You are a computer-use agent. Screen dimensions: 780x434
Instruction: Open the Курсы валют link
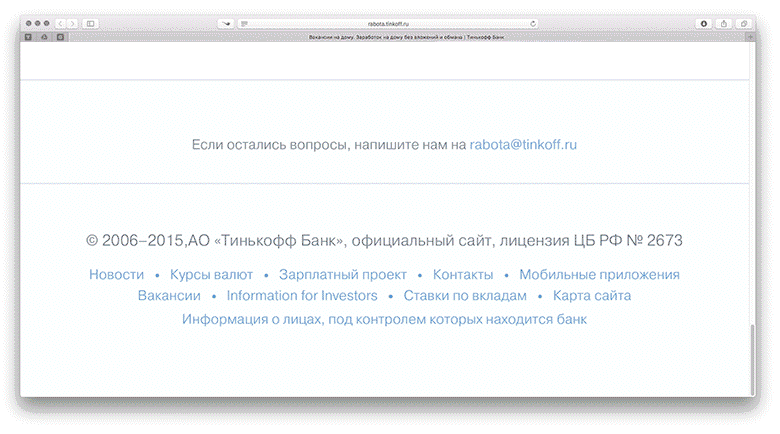tap(211, 274)
